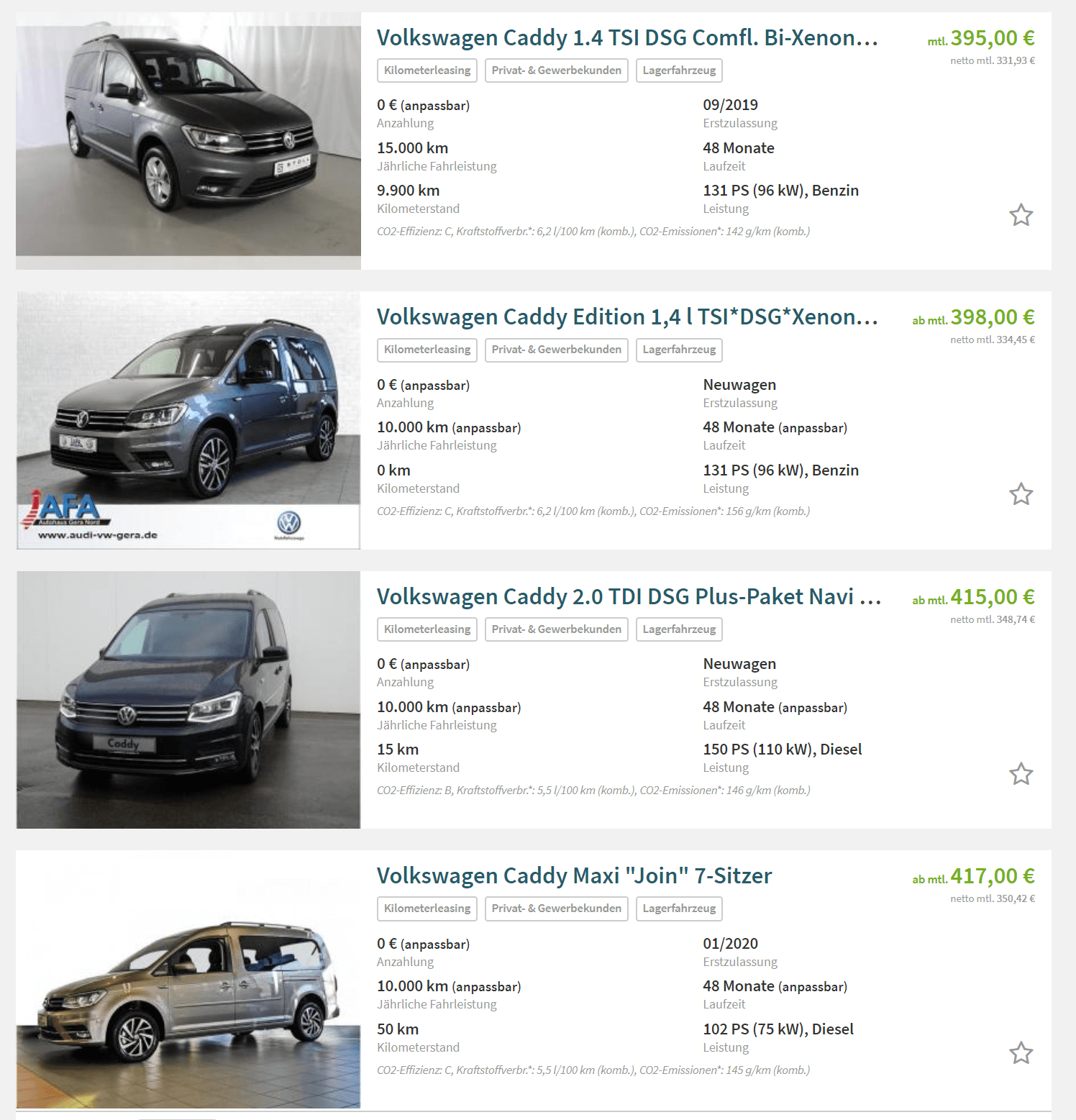
Task: Click the 417,00 € monthly price
Action: pyautogui.click(x=992, y=876)
